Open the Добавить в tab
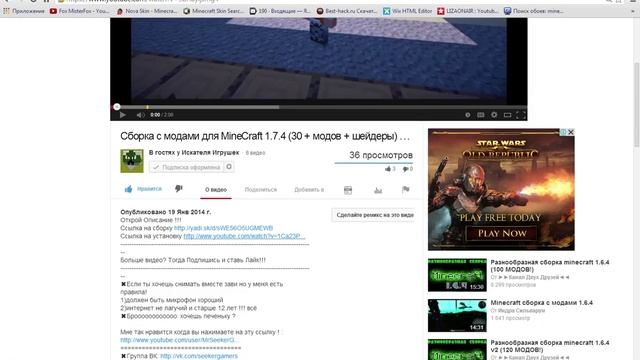Screen dimensions: 640x360 coord(309,190)
